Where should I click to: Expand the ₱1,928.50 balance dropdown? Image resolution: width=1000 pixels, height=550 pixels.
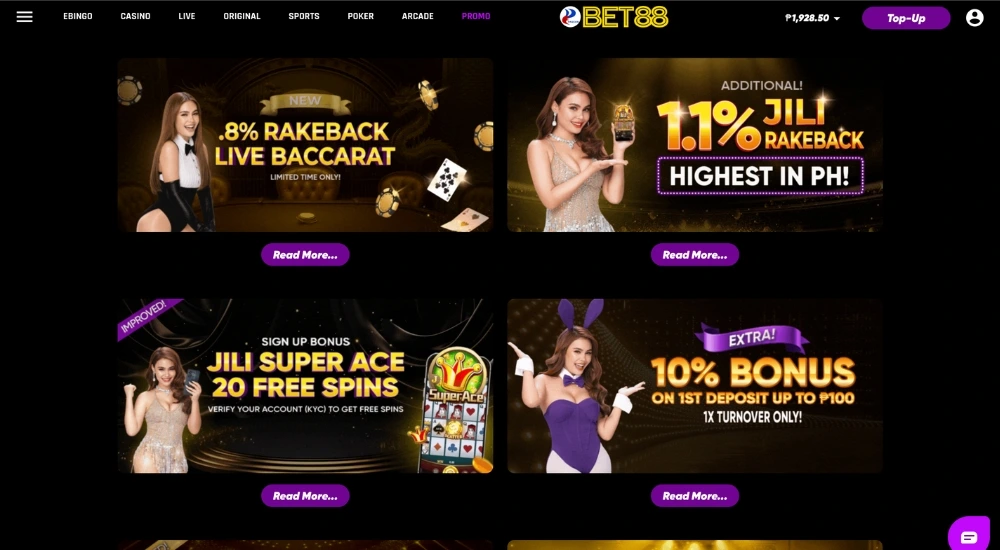[x=812, y=19]
